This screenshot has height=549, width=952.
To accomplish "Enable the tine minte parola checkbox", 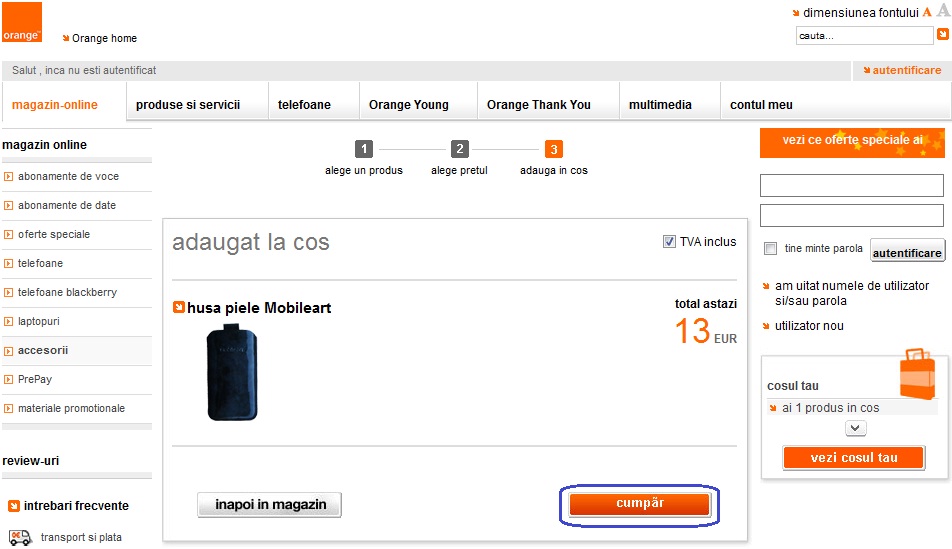I will coord(770,248).
